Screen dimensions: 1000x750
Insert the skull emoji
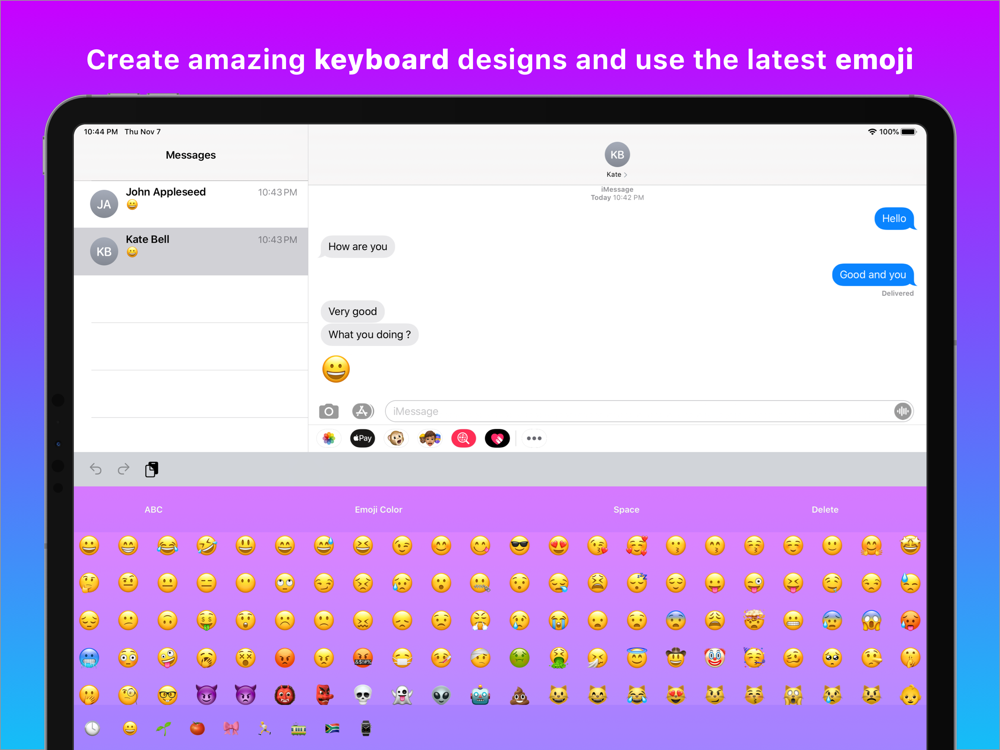click(x=363, y=695)
